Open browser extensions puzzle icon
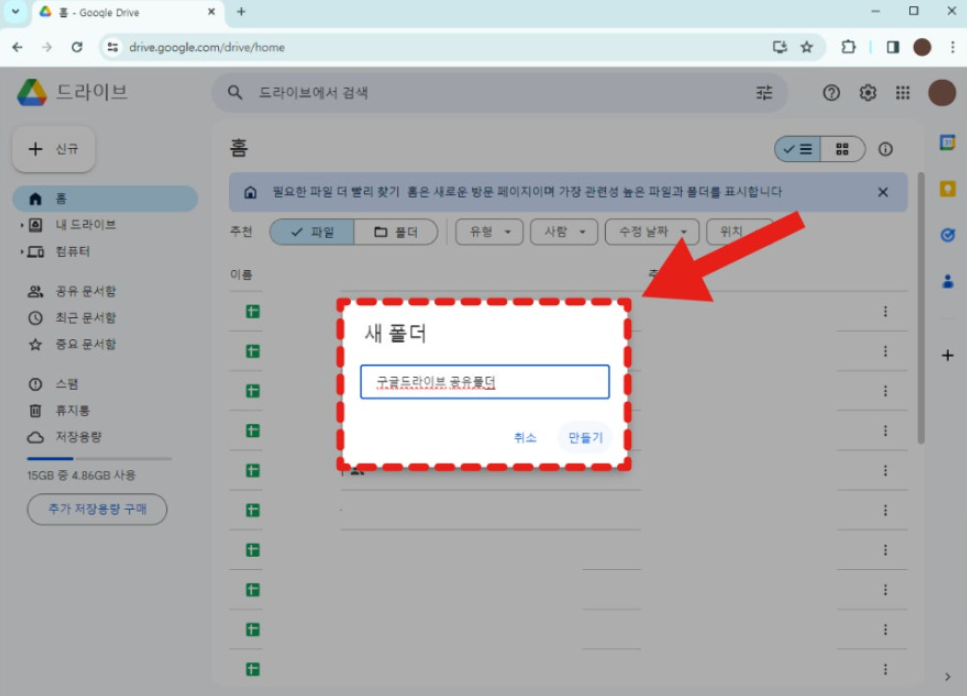 click(848, 47)
